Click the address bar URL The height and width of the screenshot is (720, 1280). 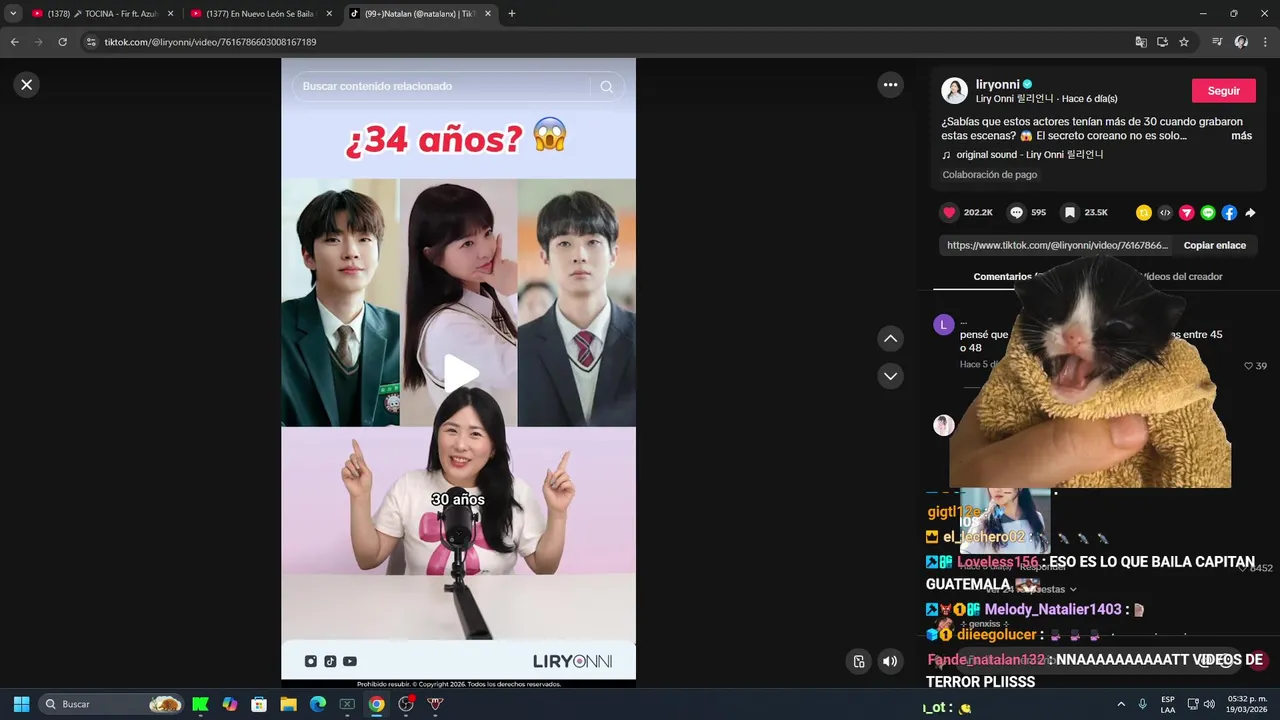coord(210,42)
